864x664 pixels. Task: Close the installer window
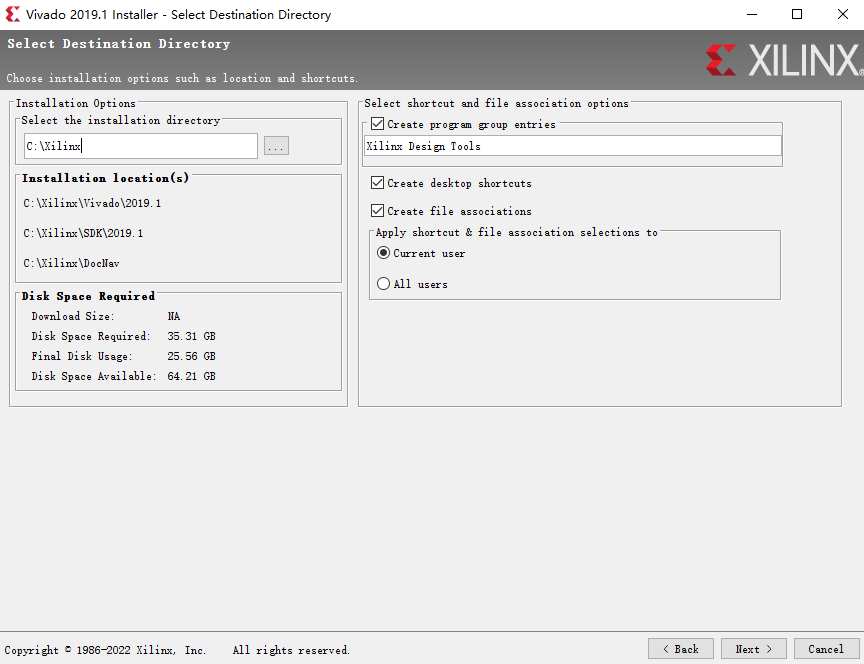(x=843, y=14)
